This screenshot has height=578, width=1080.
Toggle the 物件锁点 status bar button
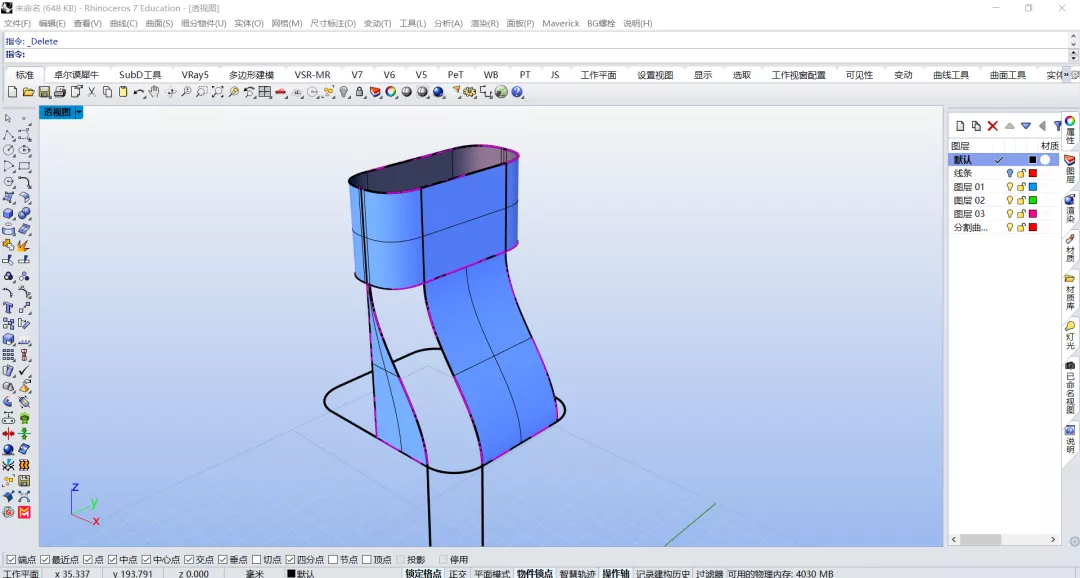tap(534, 573)
